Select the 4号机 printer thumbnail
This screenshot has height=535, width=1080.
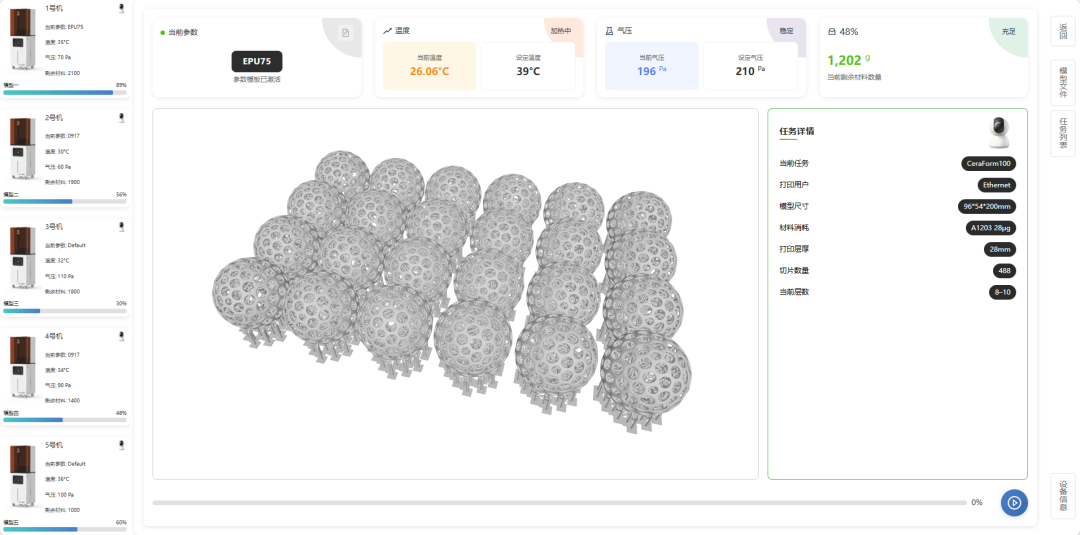tap(22, 367)
